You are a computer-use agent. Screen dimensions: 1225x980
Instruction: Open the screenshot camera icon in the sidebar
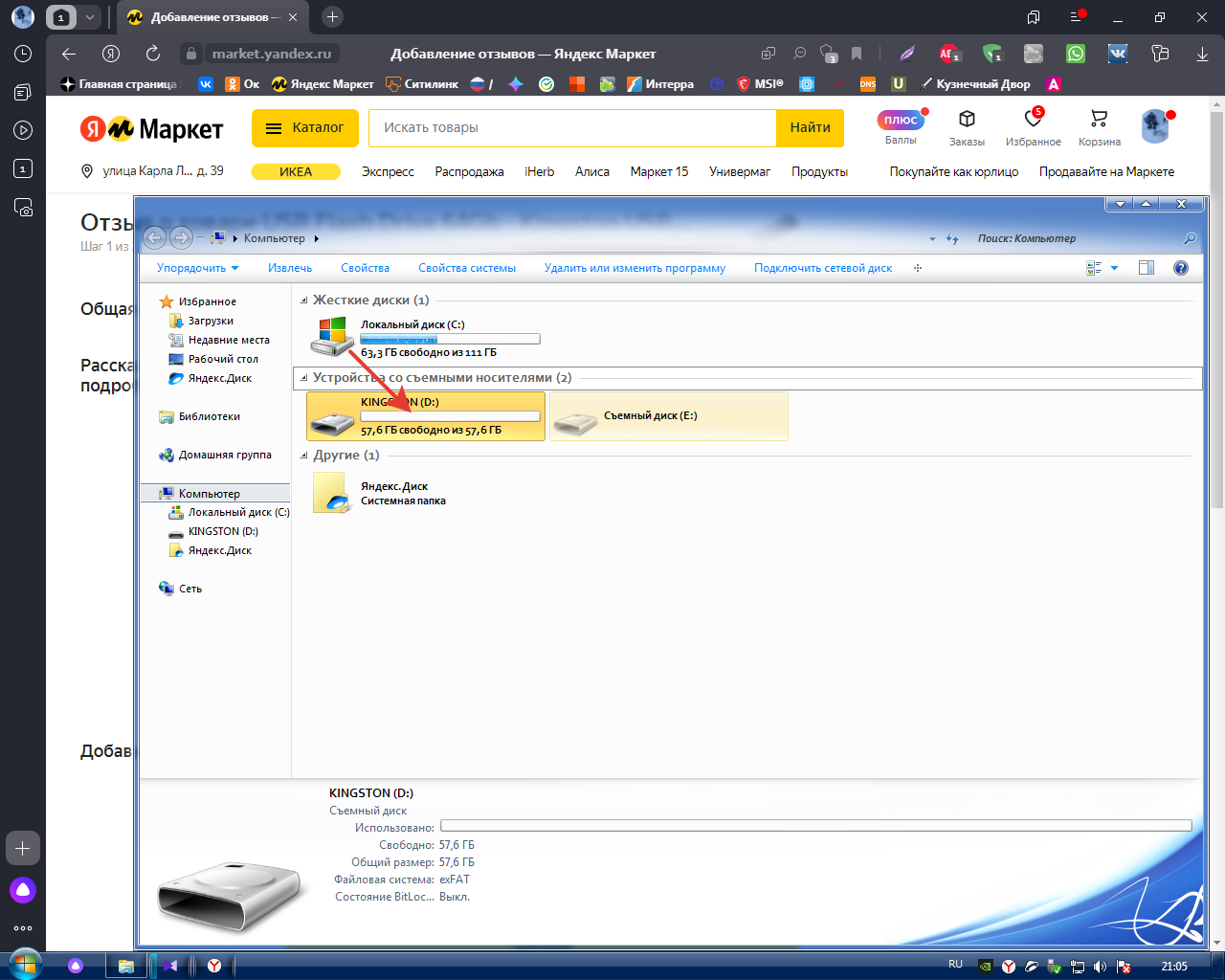pos(23,207)
